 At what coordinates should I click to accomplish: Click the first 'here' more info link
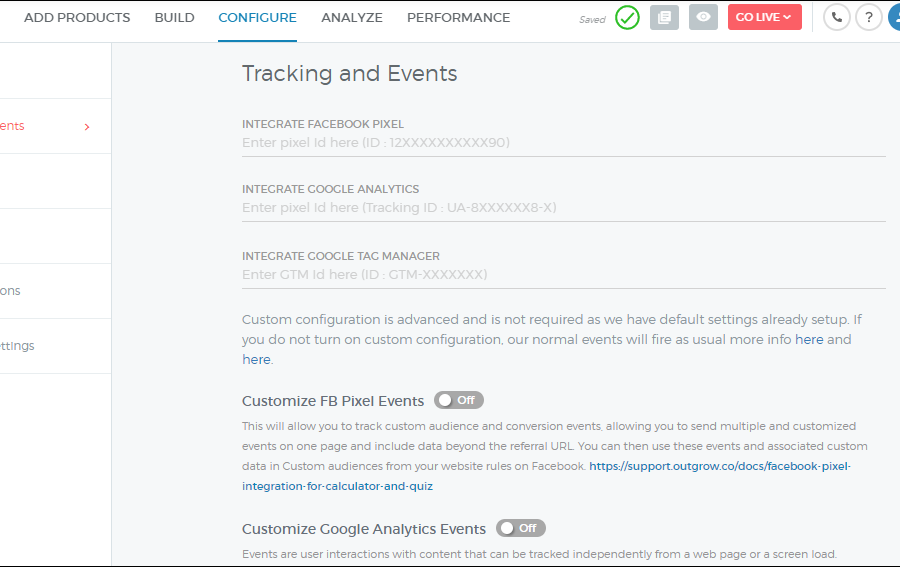809,340
